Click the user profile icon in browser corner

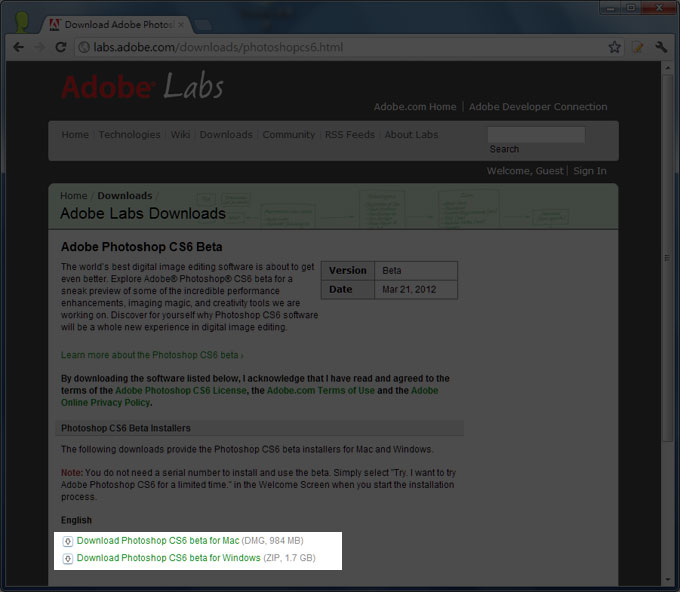22,22
